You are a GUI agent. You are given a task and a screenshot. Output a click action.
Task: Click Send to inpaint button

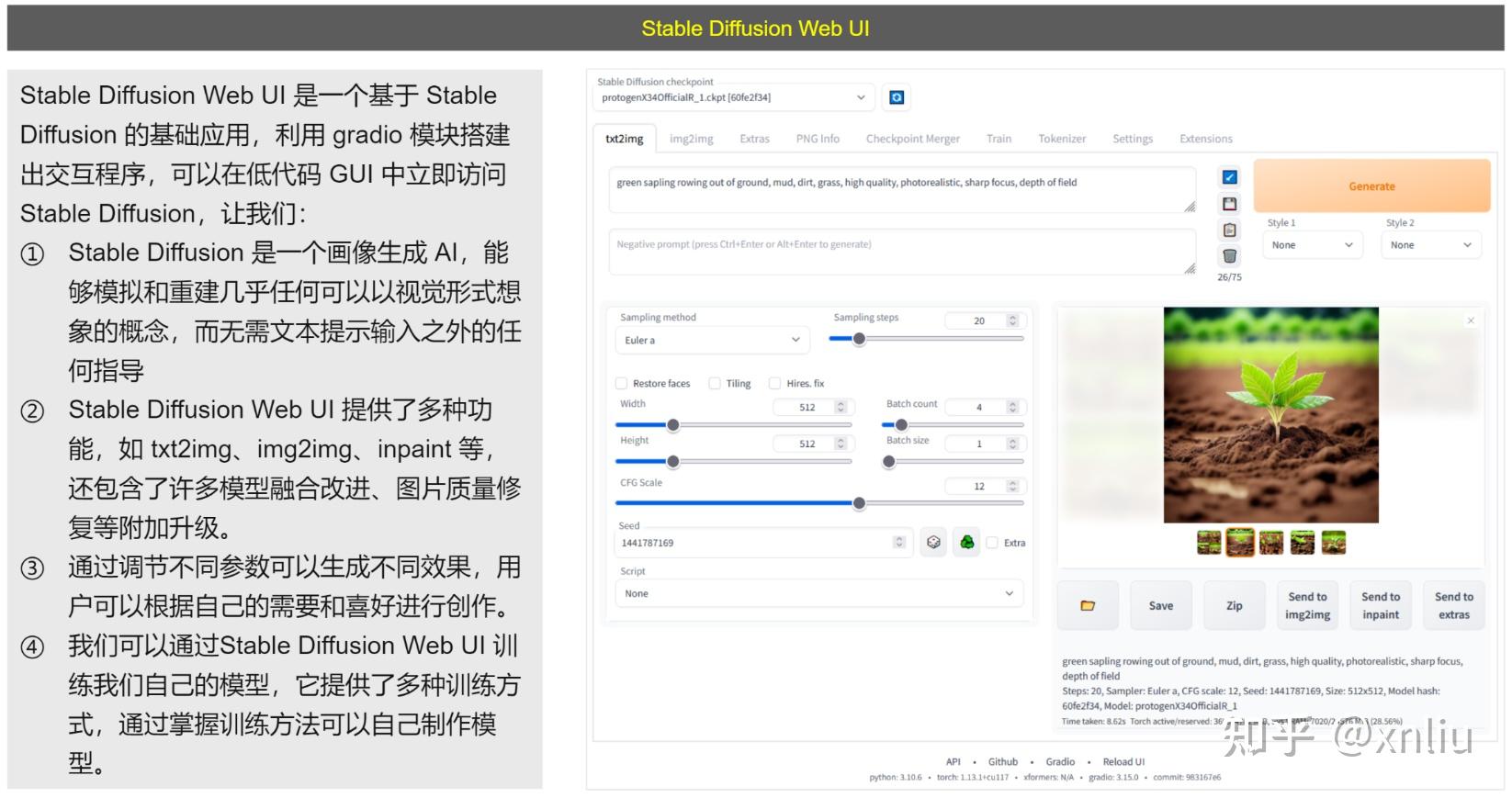tap(1381, 606)
